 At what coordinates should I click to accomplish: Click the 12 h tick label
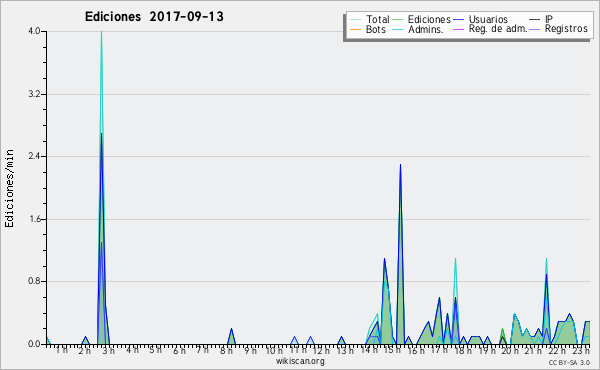[x=321, y=350]
